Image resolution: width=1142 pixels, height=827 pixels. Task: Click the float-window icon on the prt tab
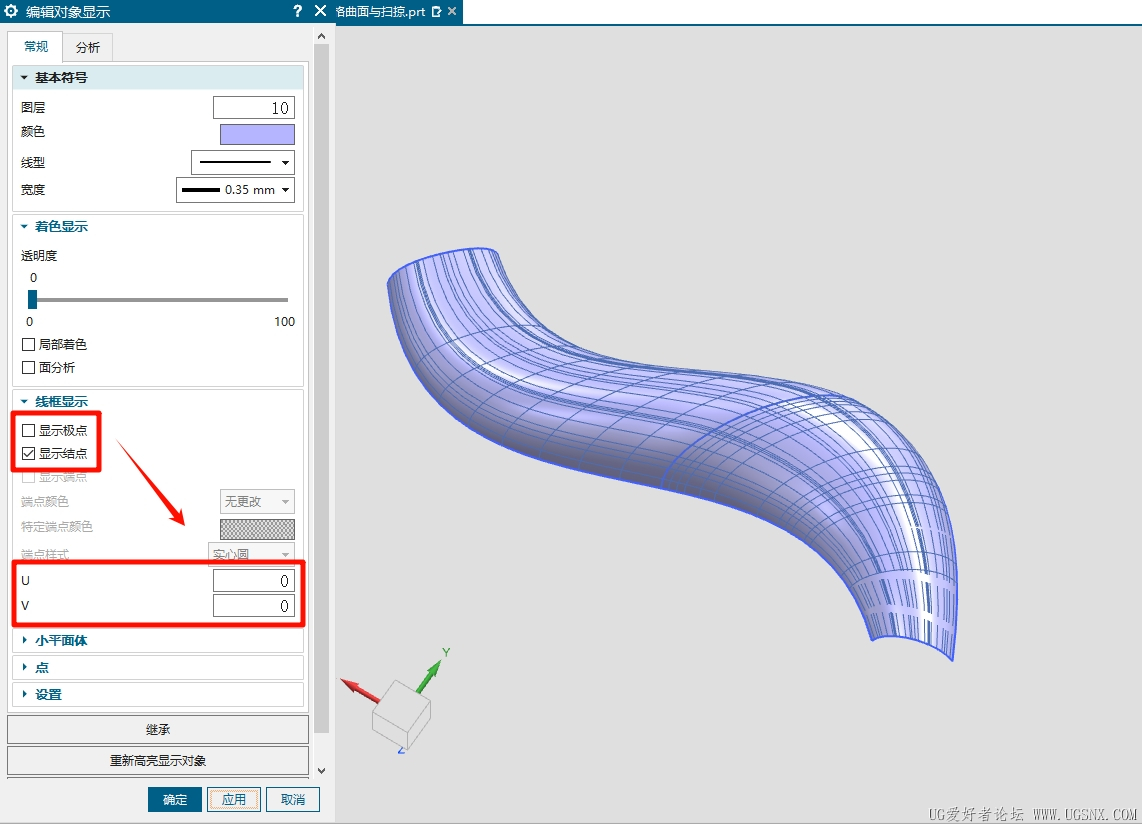point(436,12)
